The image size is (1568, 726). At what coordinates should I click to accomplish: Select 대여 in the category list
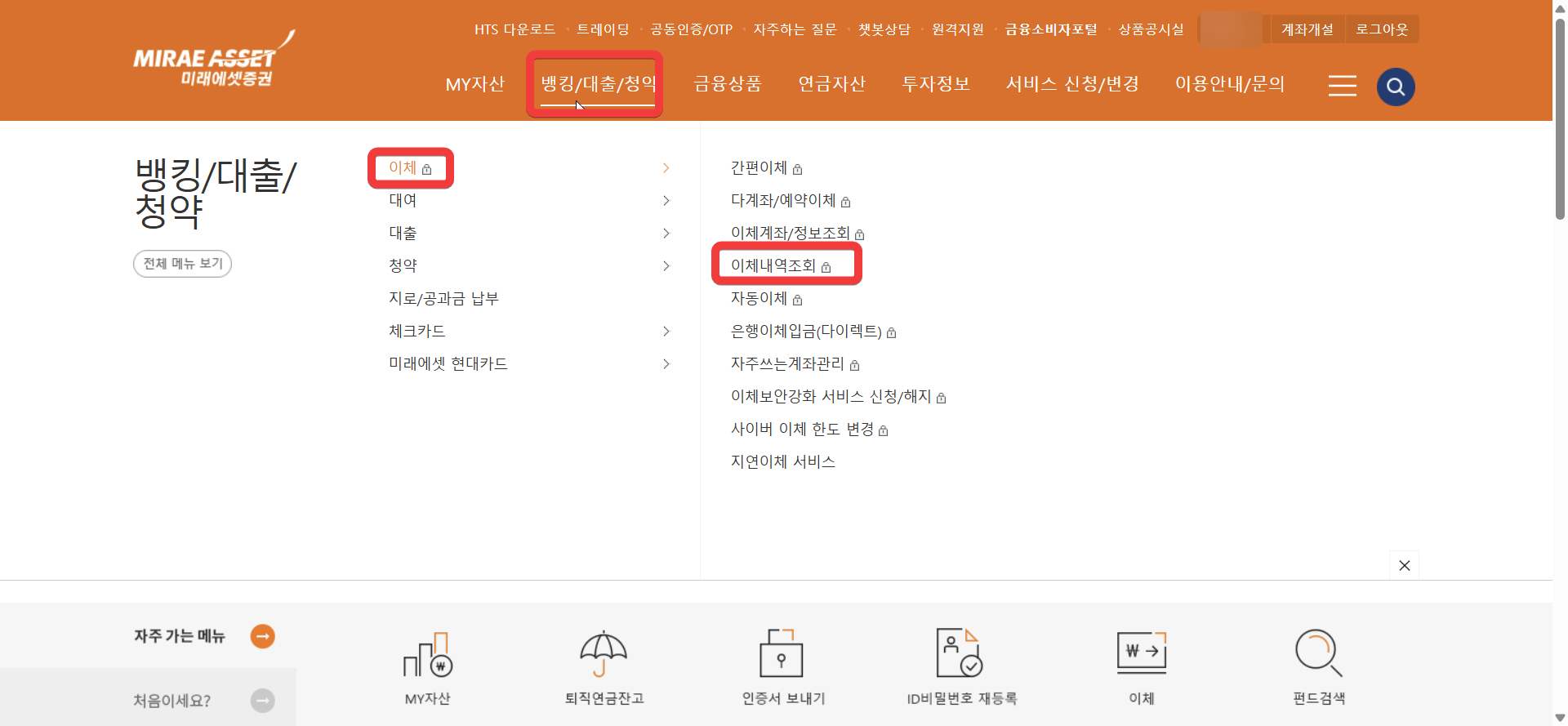tap(403, 200)
